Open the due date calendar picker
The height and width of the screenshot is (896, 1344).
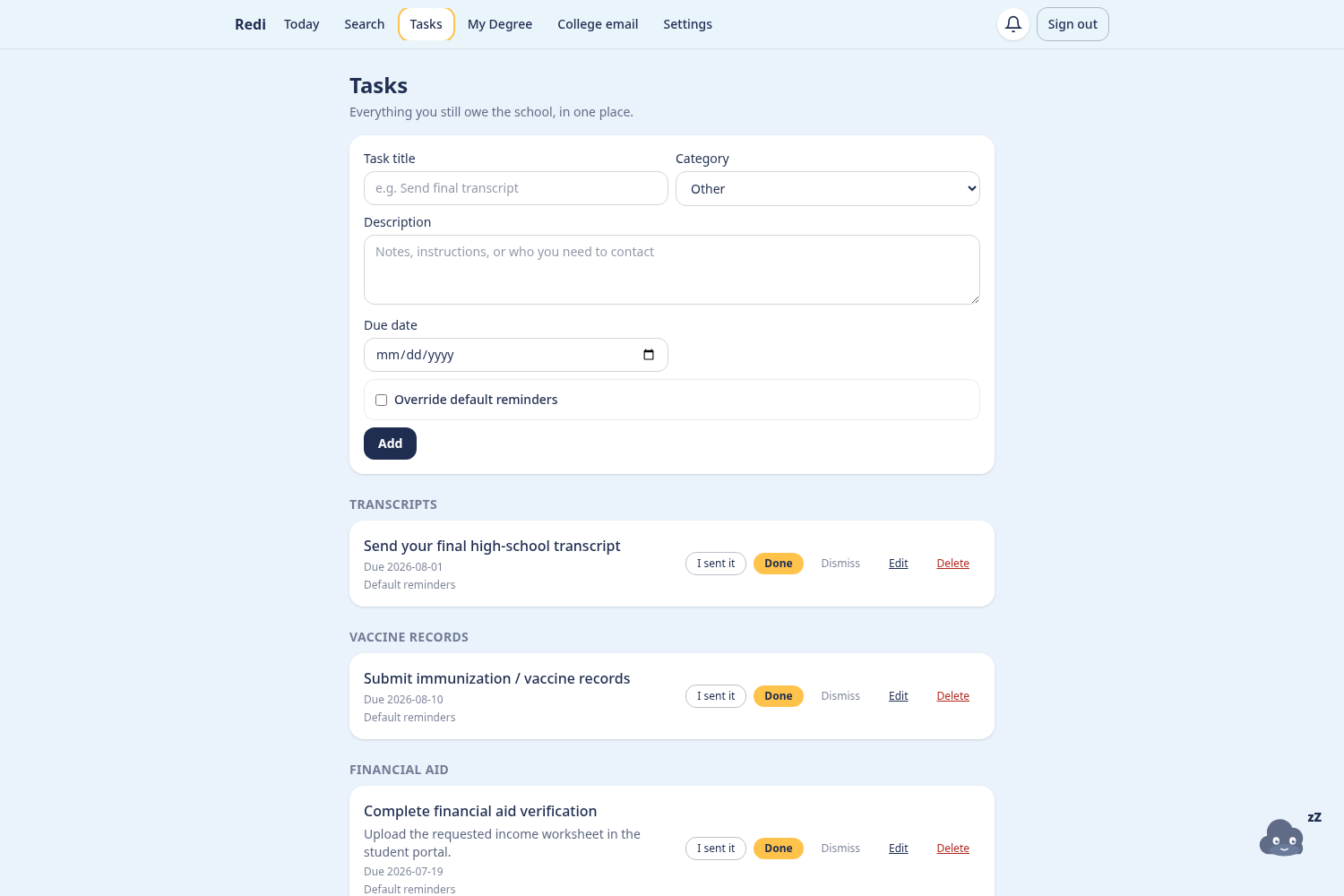[649, 355]
